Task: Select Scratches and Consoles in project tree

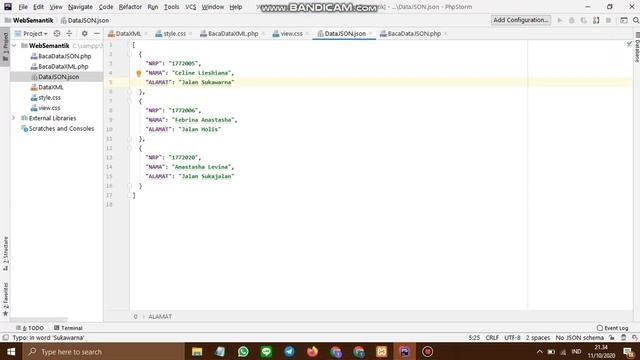Action: click(x=61, y=128)
